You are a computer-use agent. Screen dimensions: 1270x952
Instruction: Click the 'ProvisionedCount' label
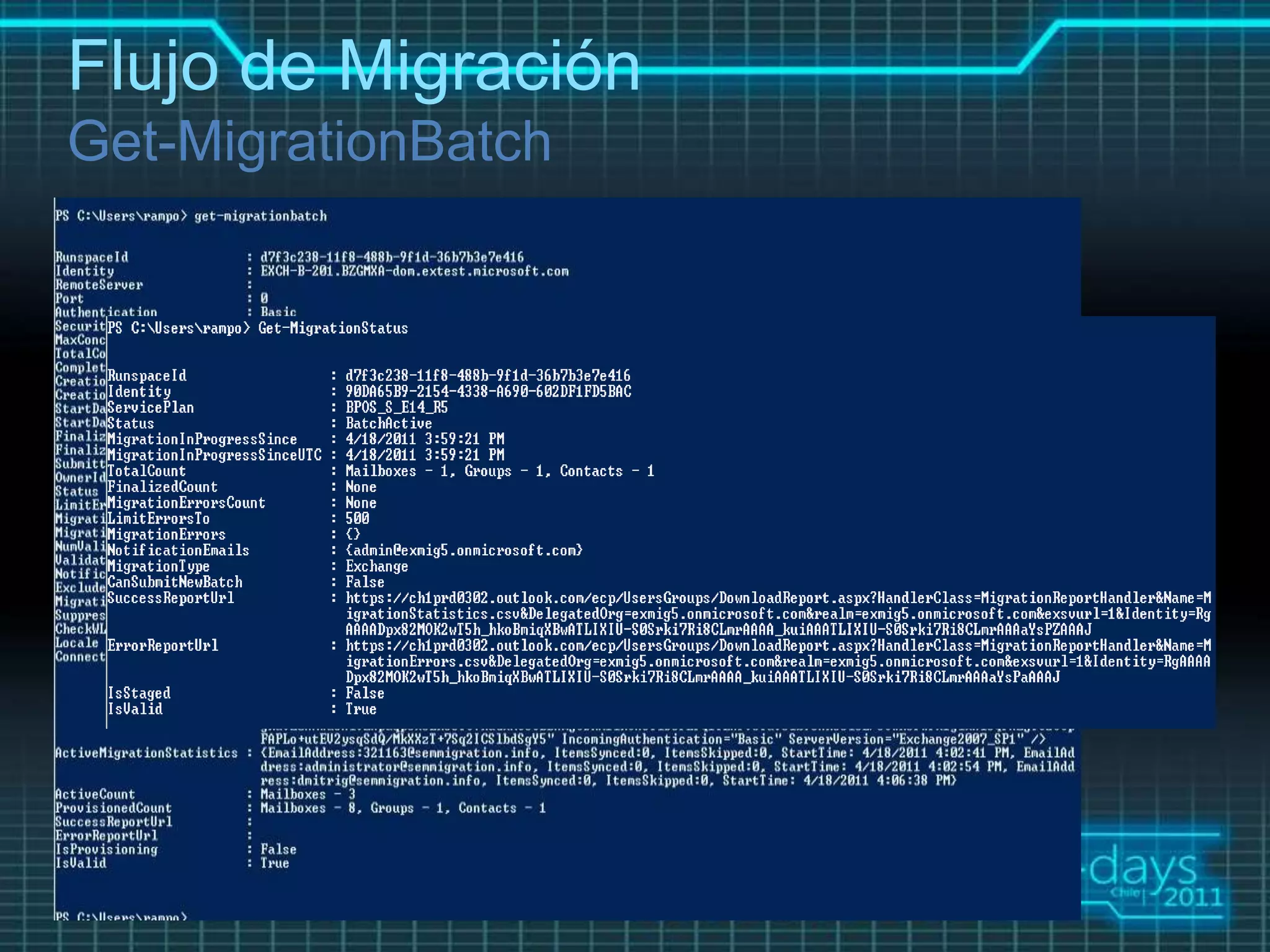coord(113,808)
